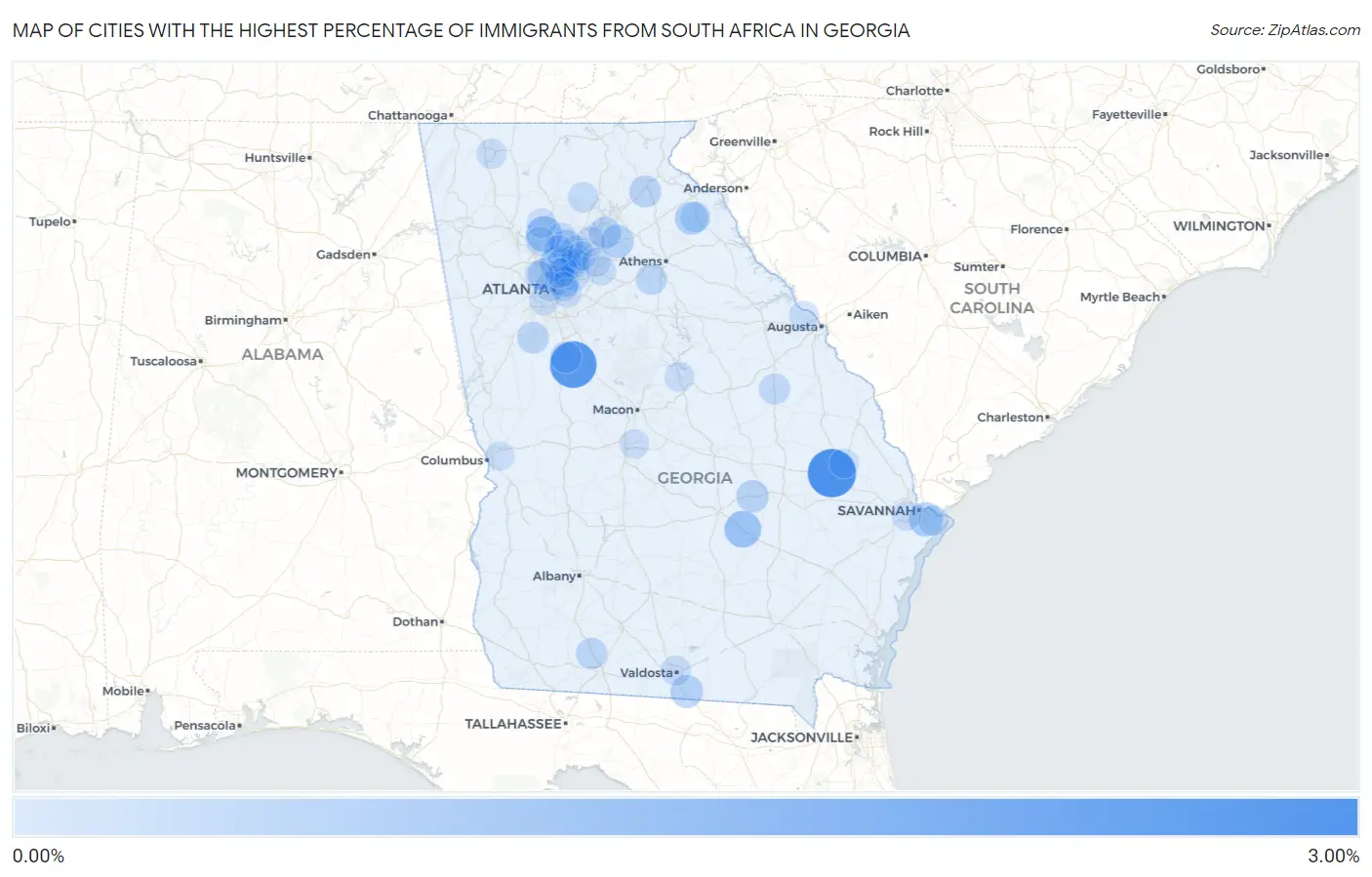Click the Goldsboro city label
Viewport: 1372px width, 877px height.
point(1229,70)
